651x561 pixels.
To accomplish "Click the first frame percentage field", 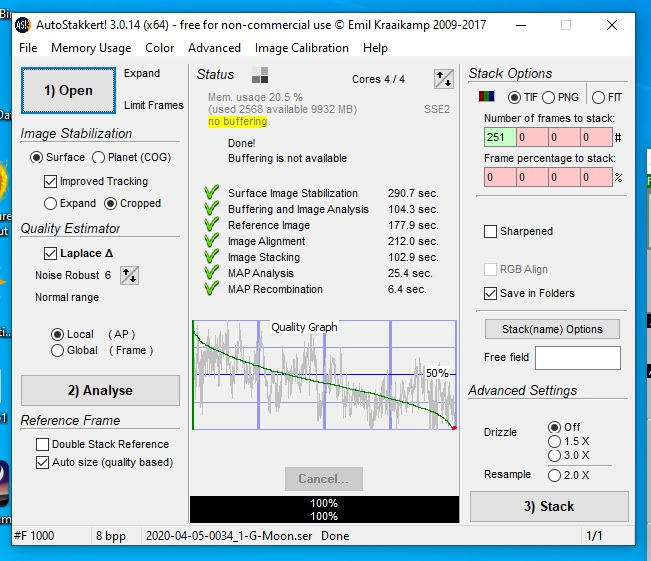I will tap(500, 177).
